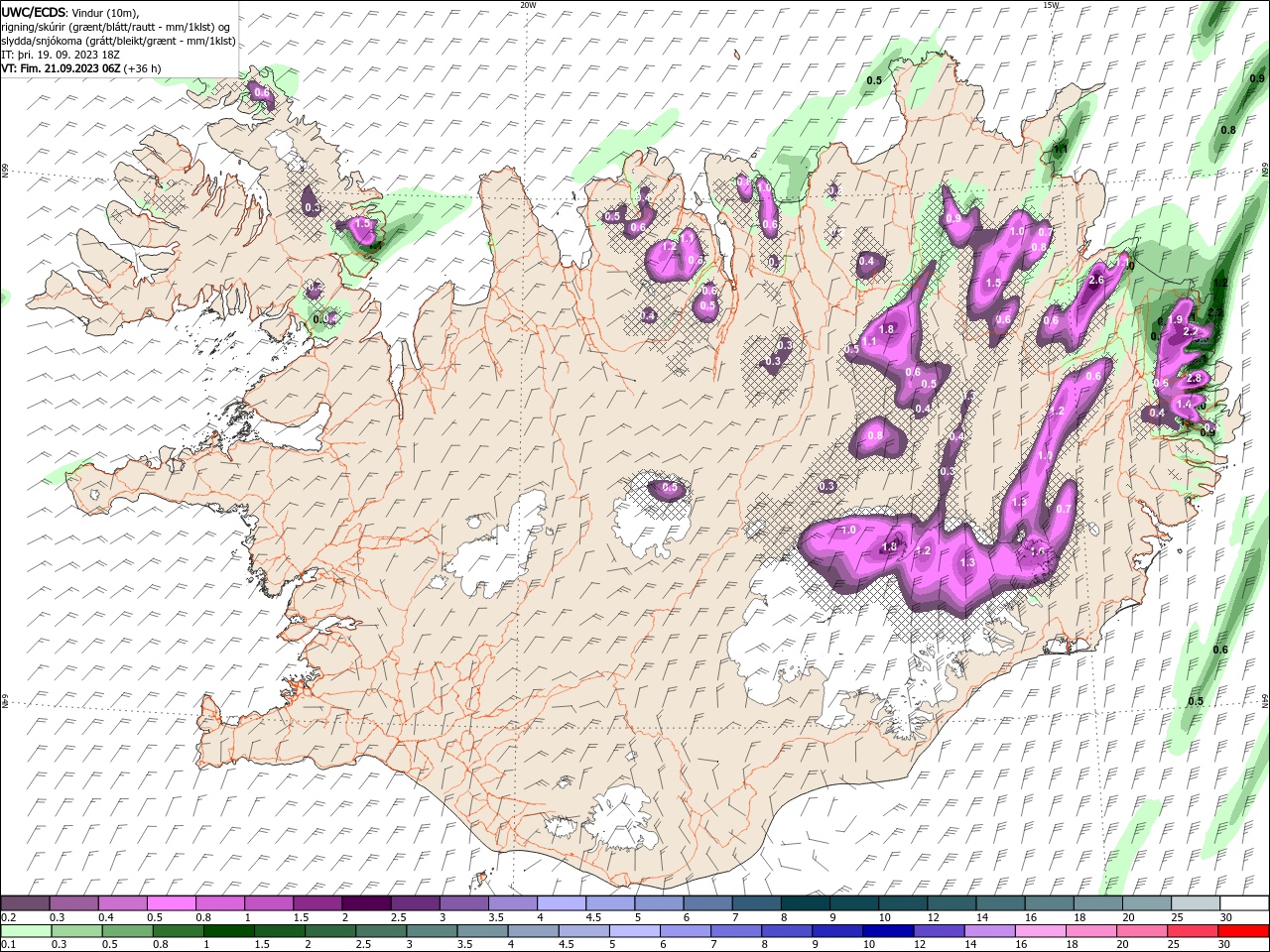
Task: Choose the 2.5–3 grey-green rain swatch
Action: (380, 931)
